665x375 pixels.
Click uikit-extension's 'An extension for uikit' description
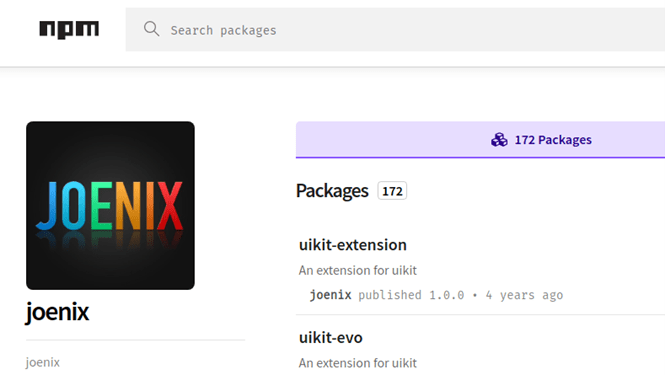coord(358,270)
